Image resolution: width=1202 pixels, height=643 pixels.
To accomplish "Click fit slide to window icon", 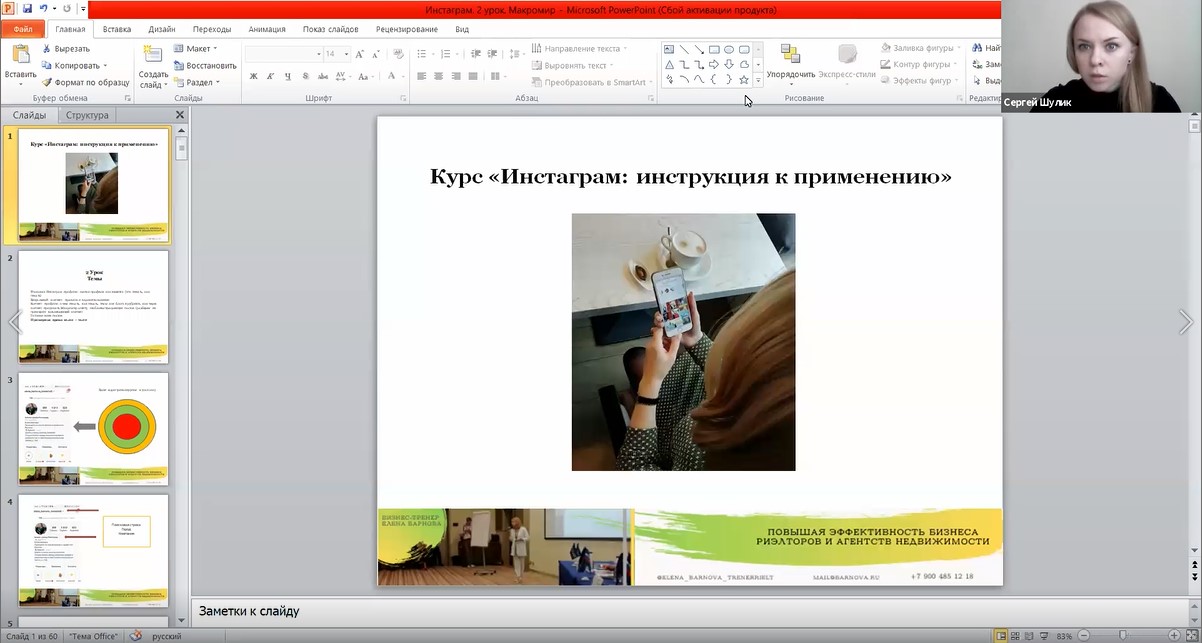I will click(1191, 636).
